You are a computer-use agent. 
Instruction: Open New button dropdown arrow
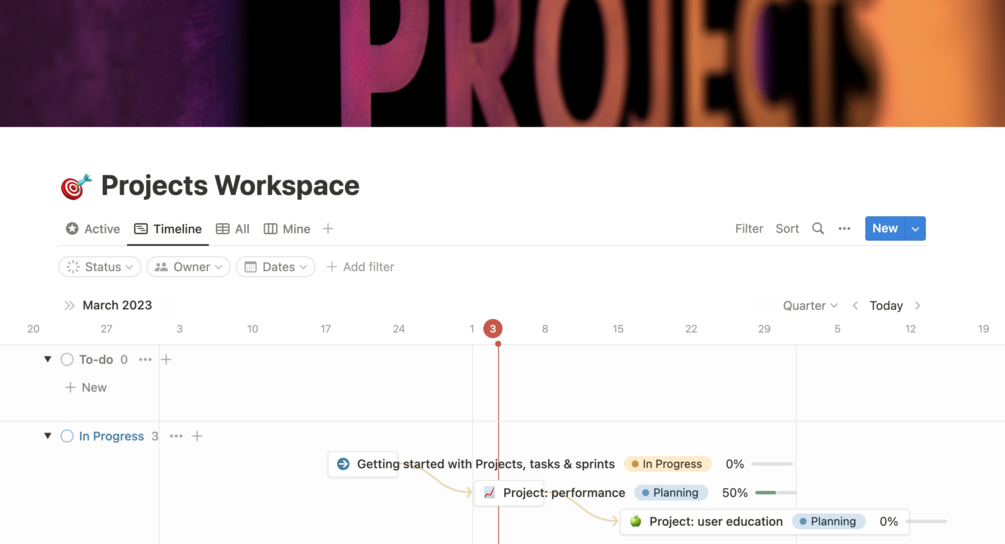pos(915,229)
